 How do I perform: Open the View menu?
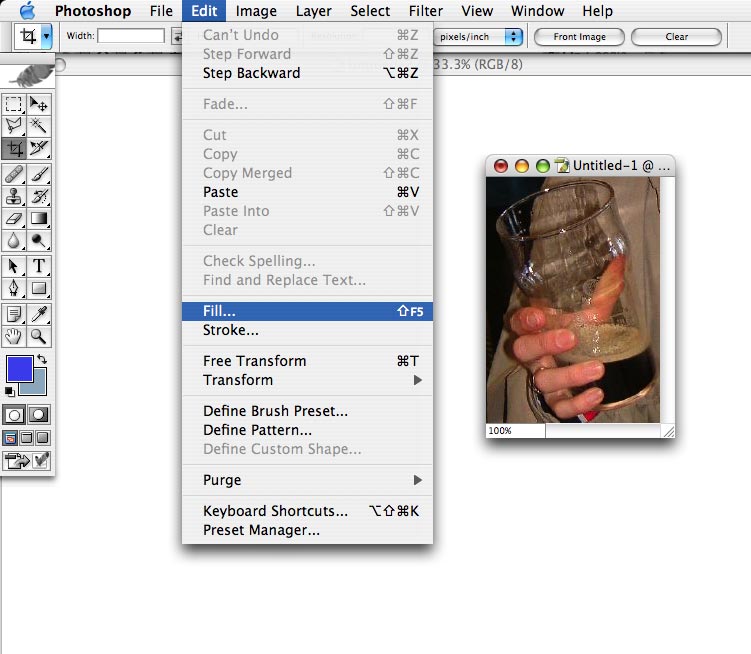(x=477, y=11)
